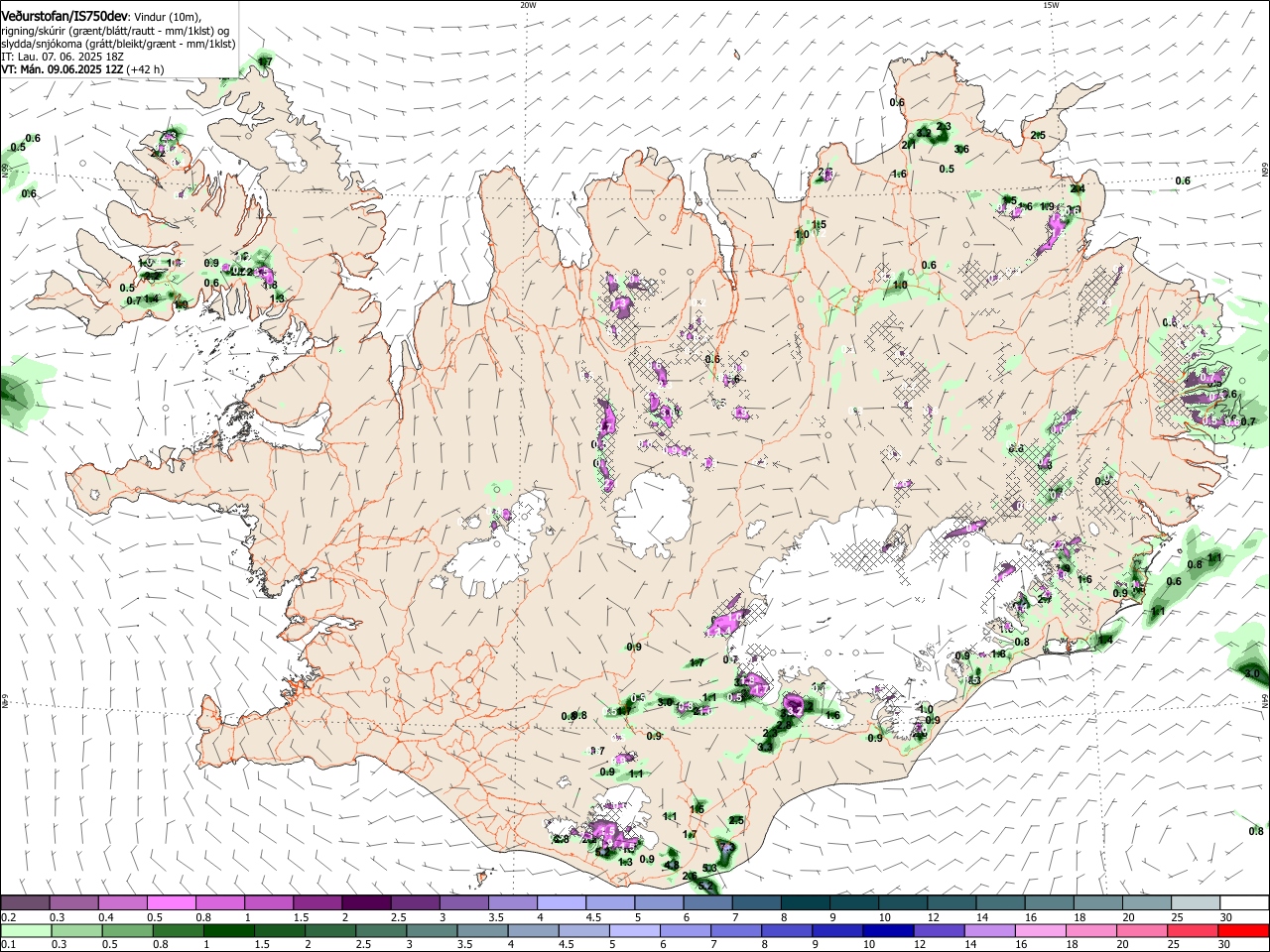Image resolution: width=1270 pixels, height=952 pixels.
Task: Click the '(+42 h)' forecast offset text
Action: tap(145, 69)
